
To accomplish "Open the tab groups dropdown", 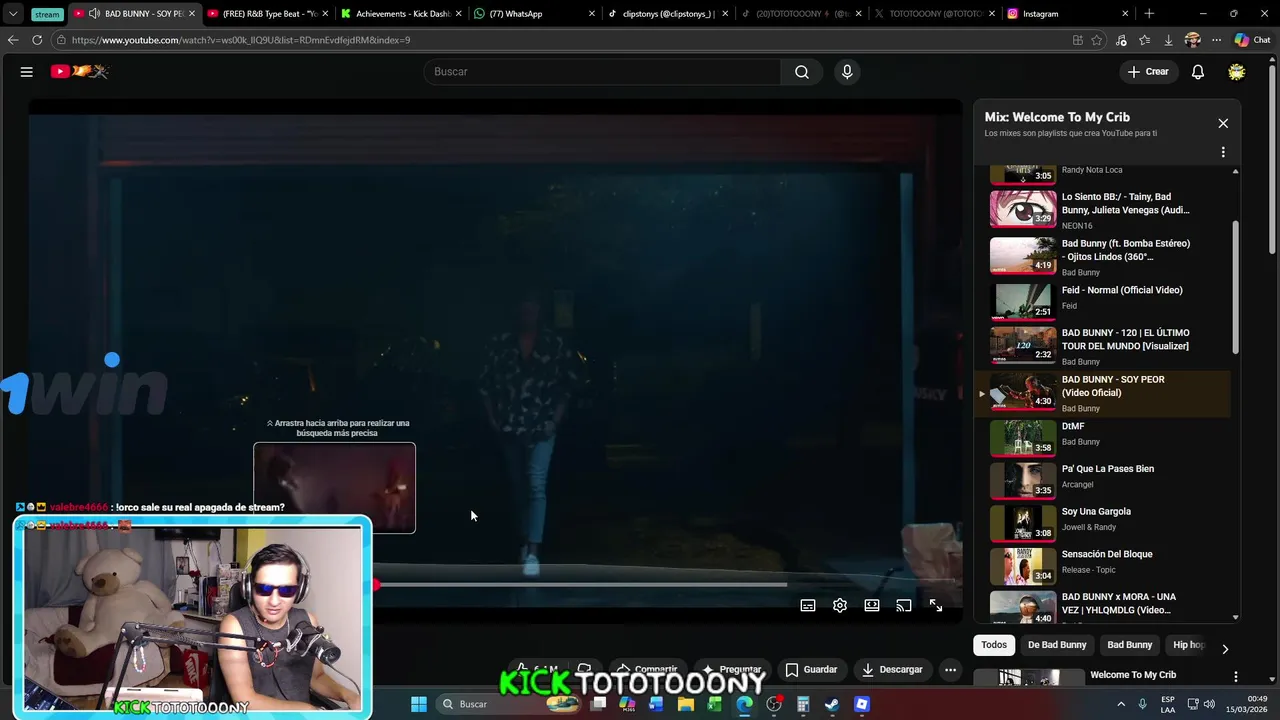I will 13,14.
